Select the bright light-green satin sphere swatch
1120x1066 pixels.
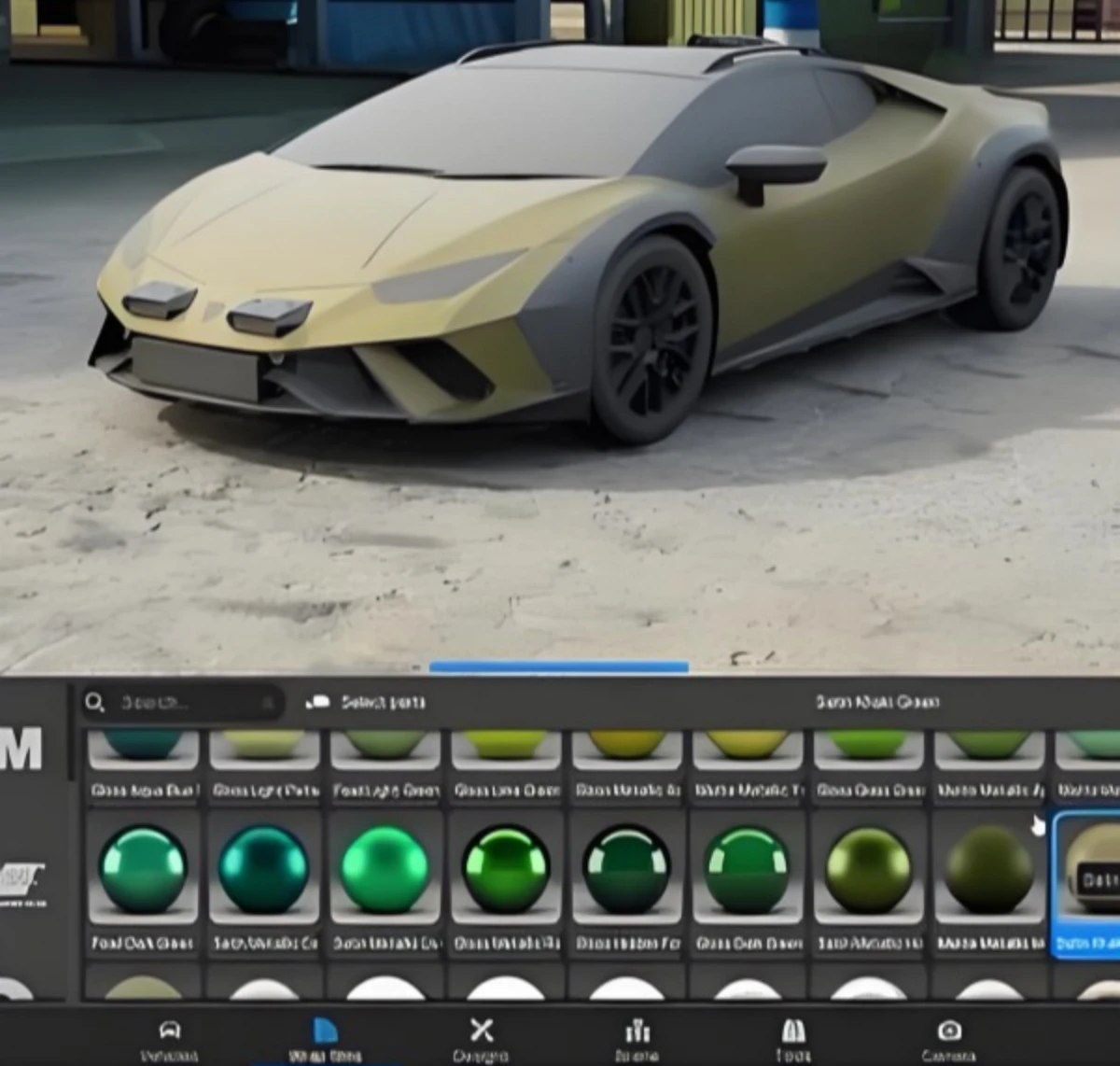pos(385,868)
